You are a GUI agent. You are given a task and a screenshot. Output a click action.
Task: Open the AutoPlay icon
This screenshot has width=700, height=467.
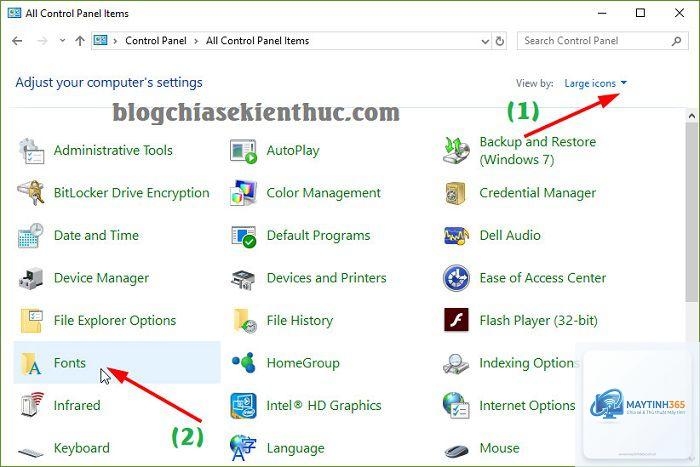243,151
